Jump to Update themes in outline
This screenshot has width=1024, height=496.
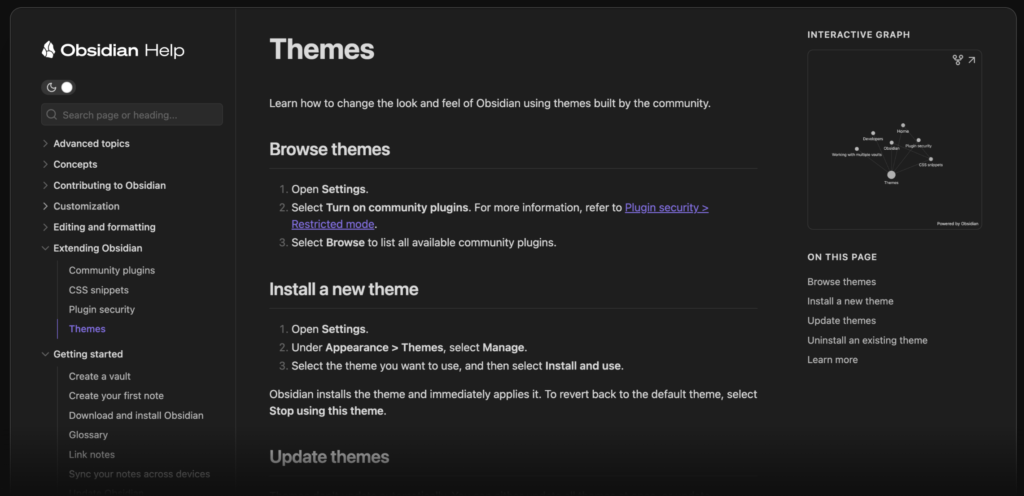point(841,320)
